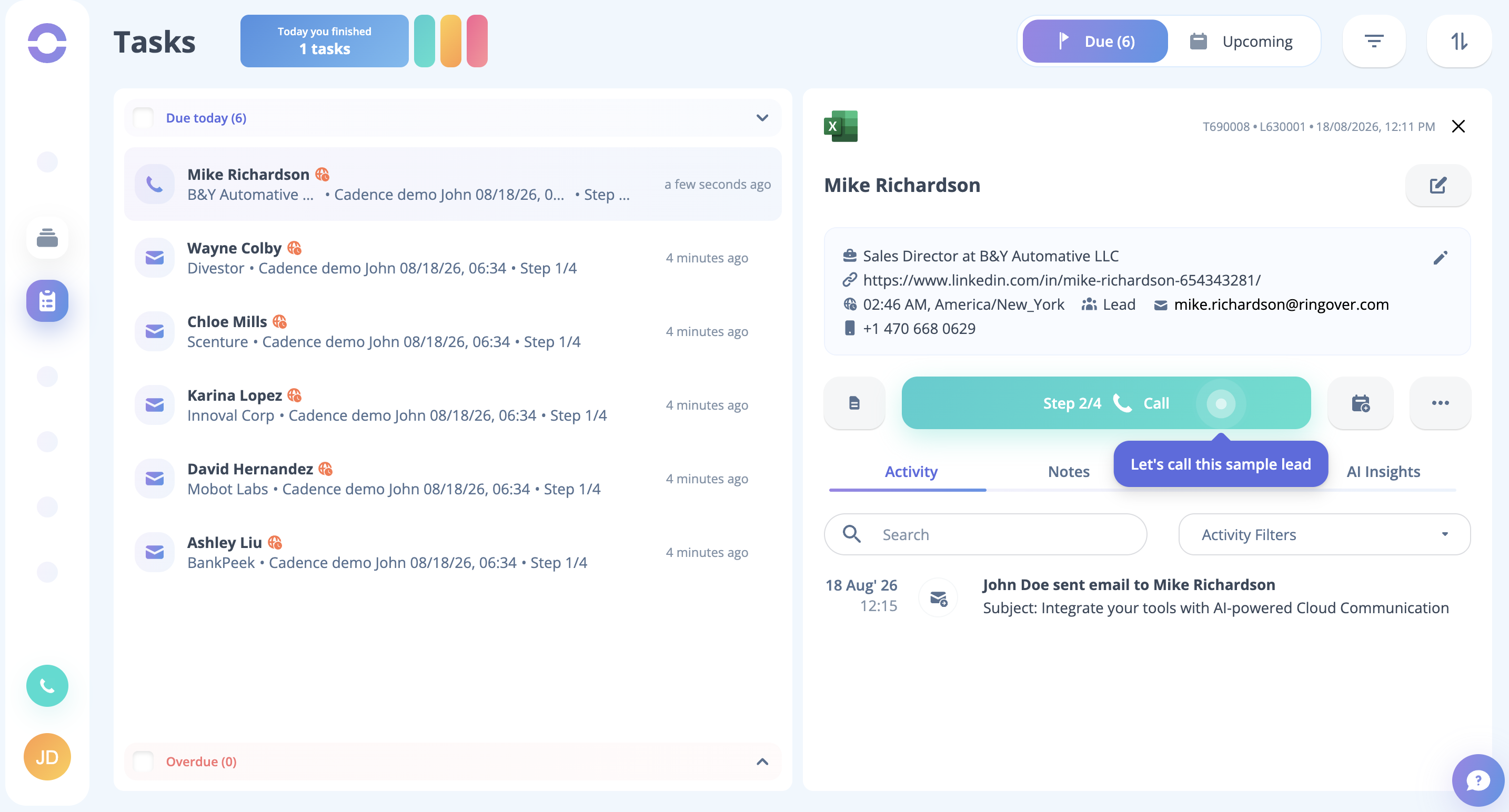
Task: Close the Mike Richardson lead panel
Action: coord(1458,126)
